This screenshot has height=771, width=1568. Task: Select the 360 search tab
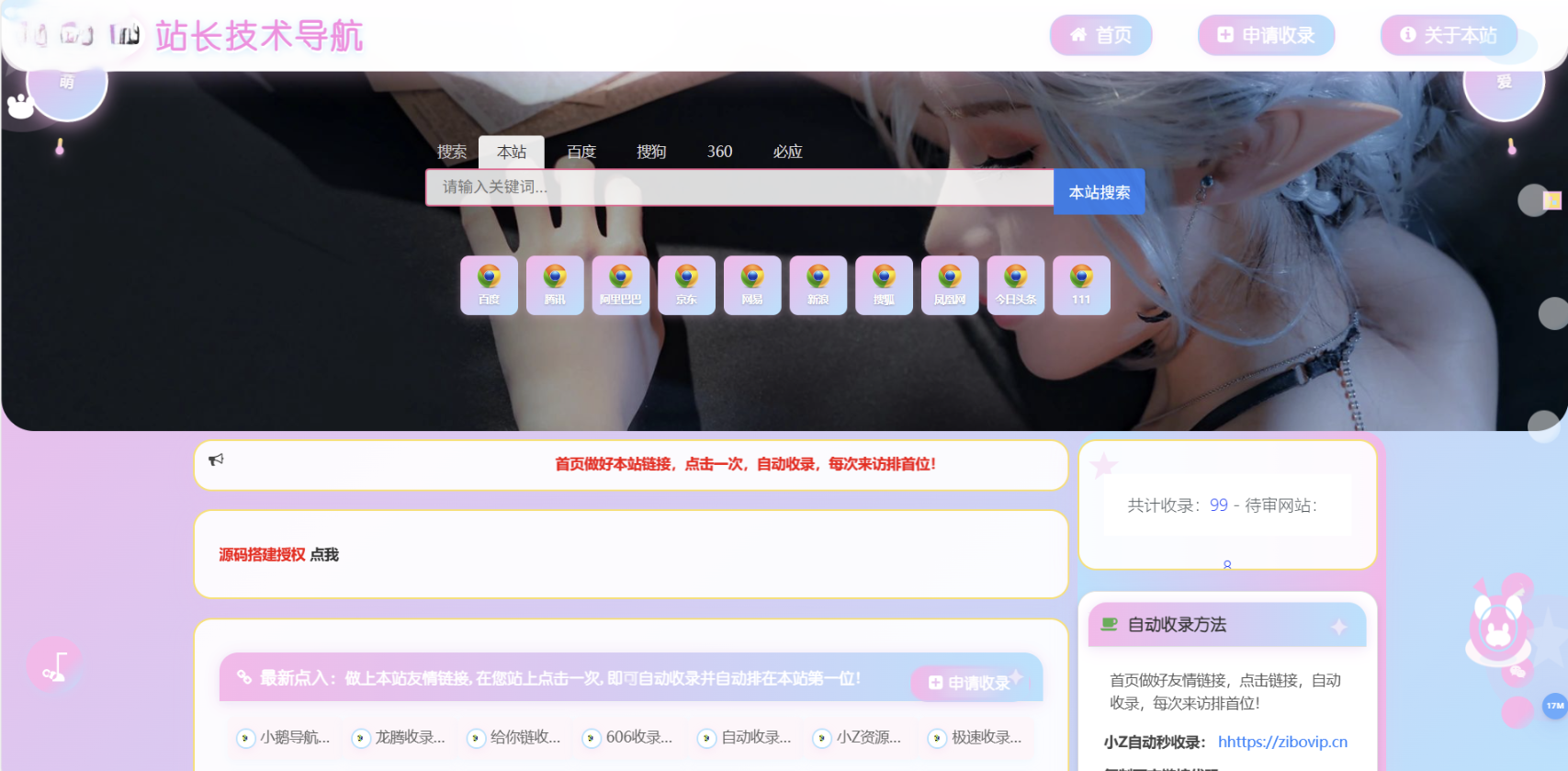(720, 152)
